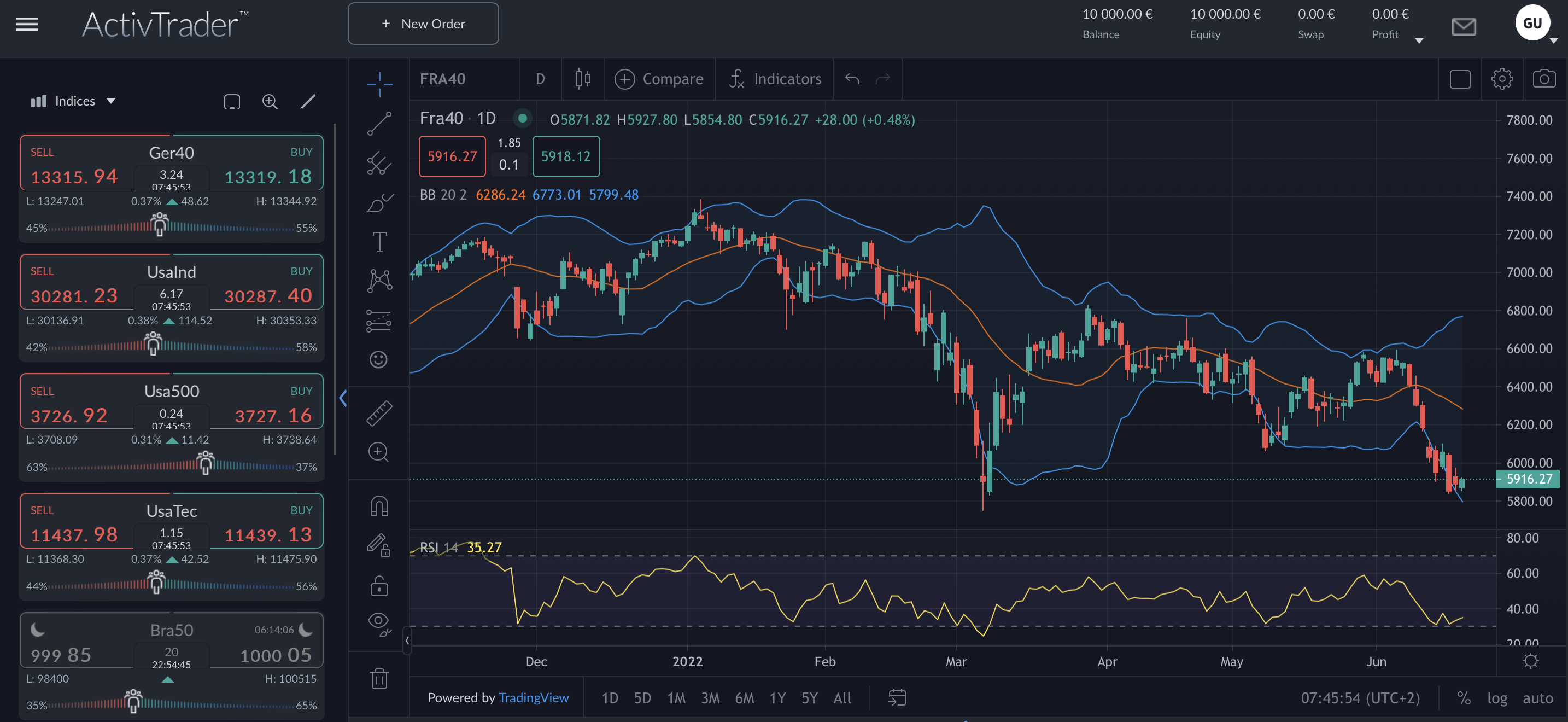Show All available data range
The image size is (1568, 722).
(x=842, y=697)
